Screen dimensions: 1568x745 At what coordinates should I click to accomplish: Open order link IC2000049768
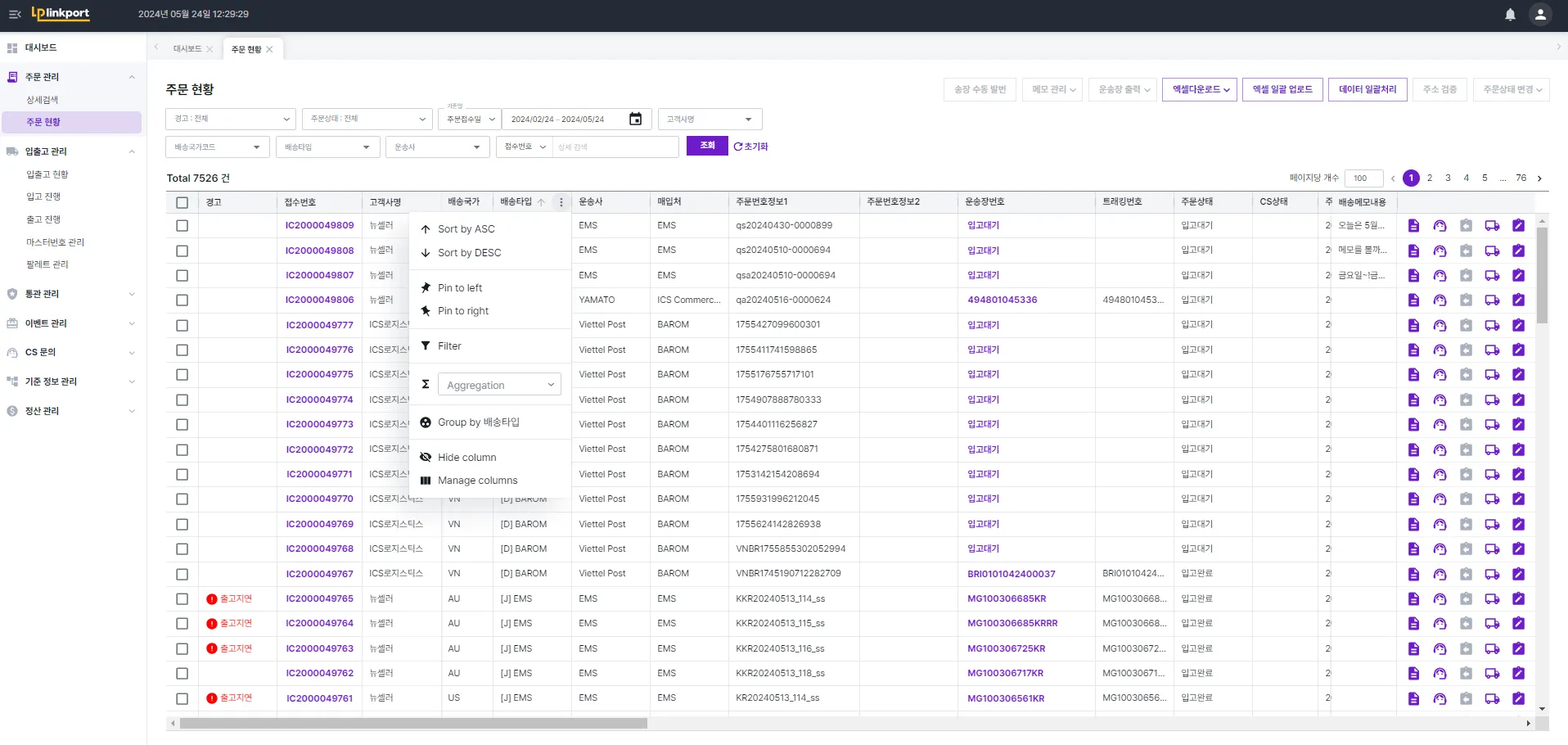coord(319,549)
